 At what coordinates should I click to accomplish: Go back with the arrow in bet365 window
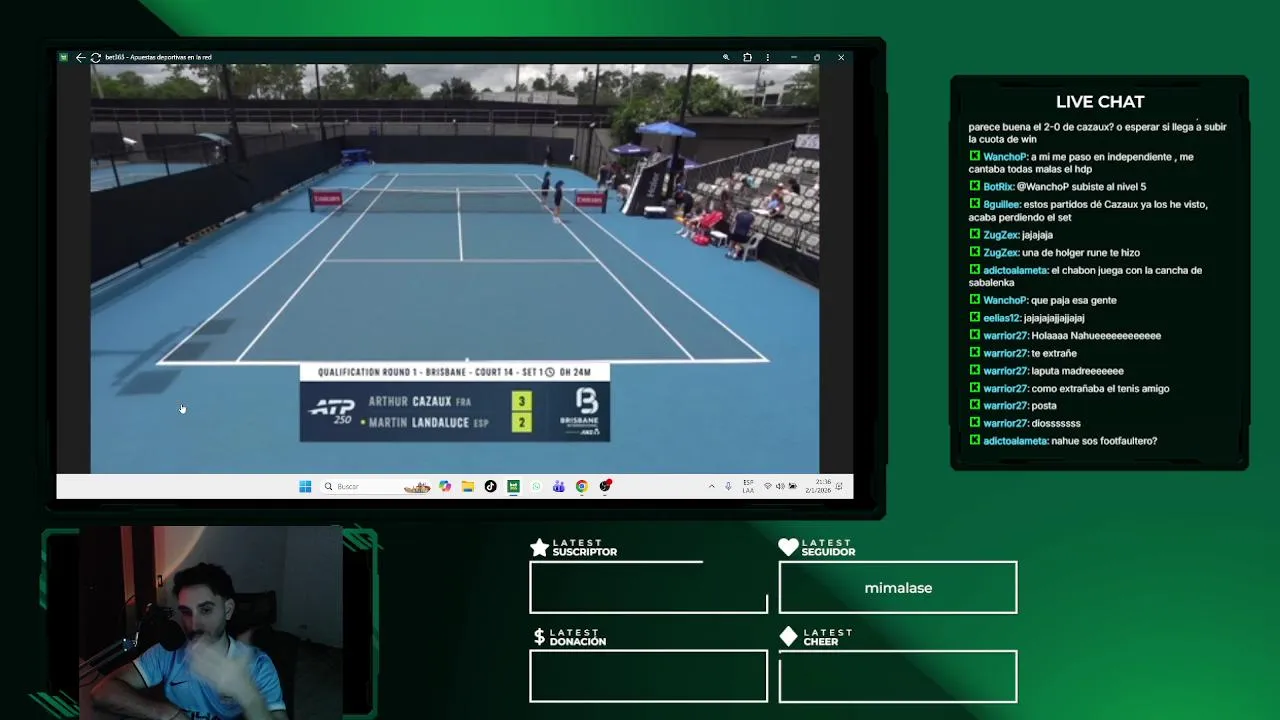80,57
